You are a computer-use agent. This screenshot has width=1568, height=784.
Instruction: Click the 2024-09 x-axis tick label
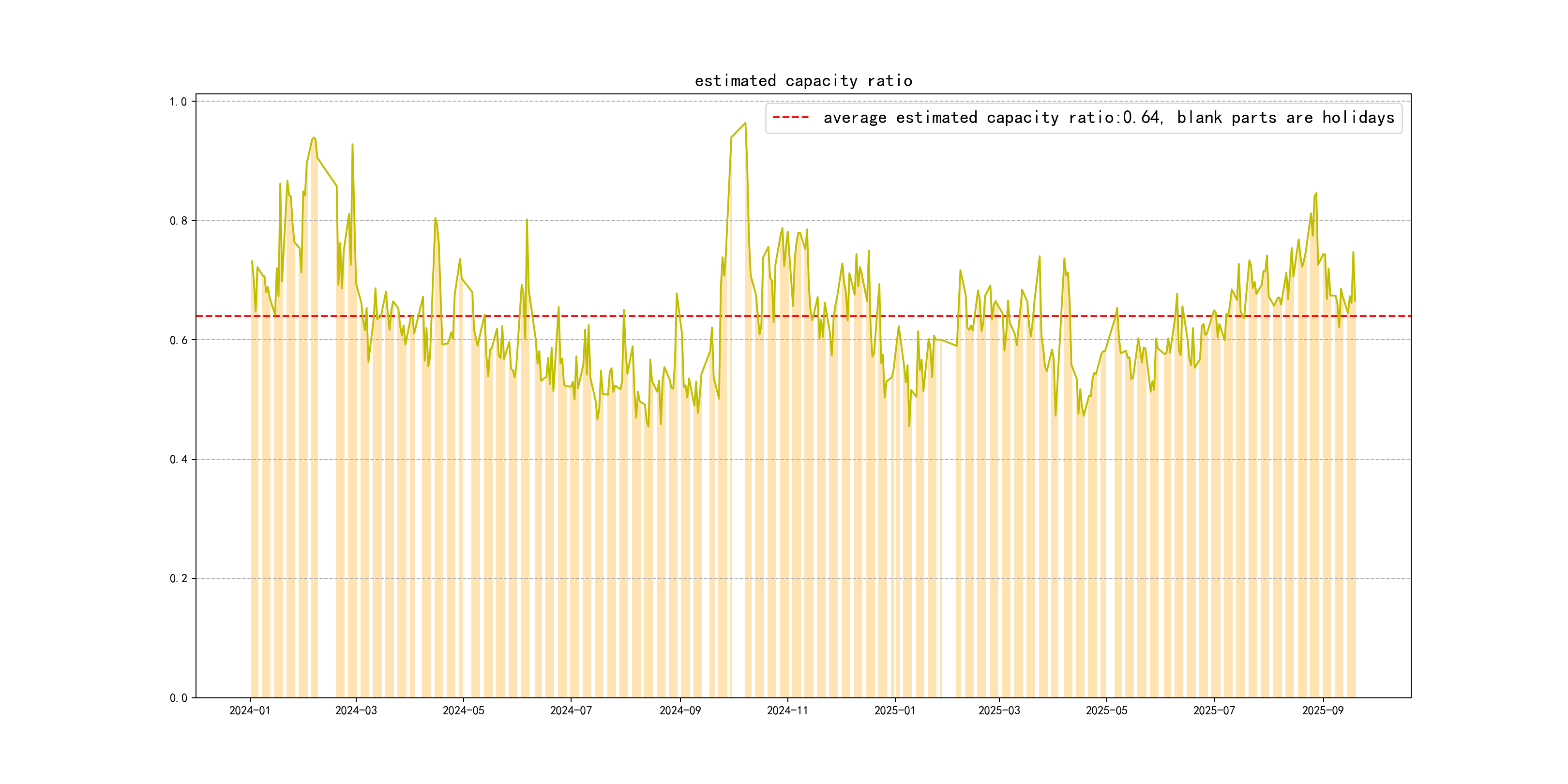(680, 710)
